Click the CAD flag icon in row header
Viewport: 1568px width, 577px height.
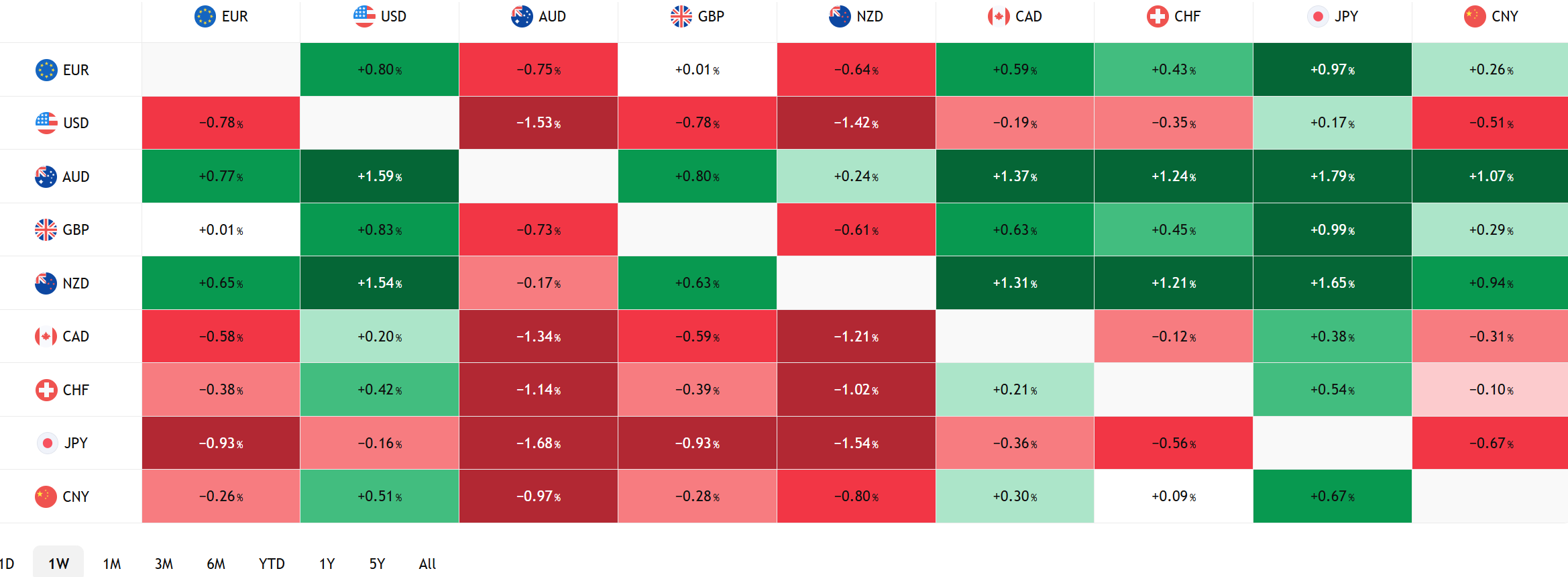[46, 336]
